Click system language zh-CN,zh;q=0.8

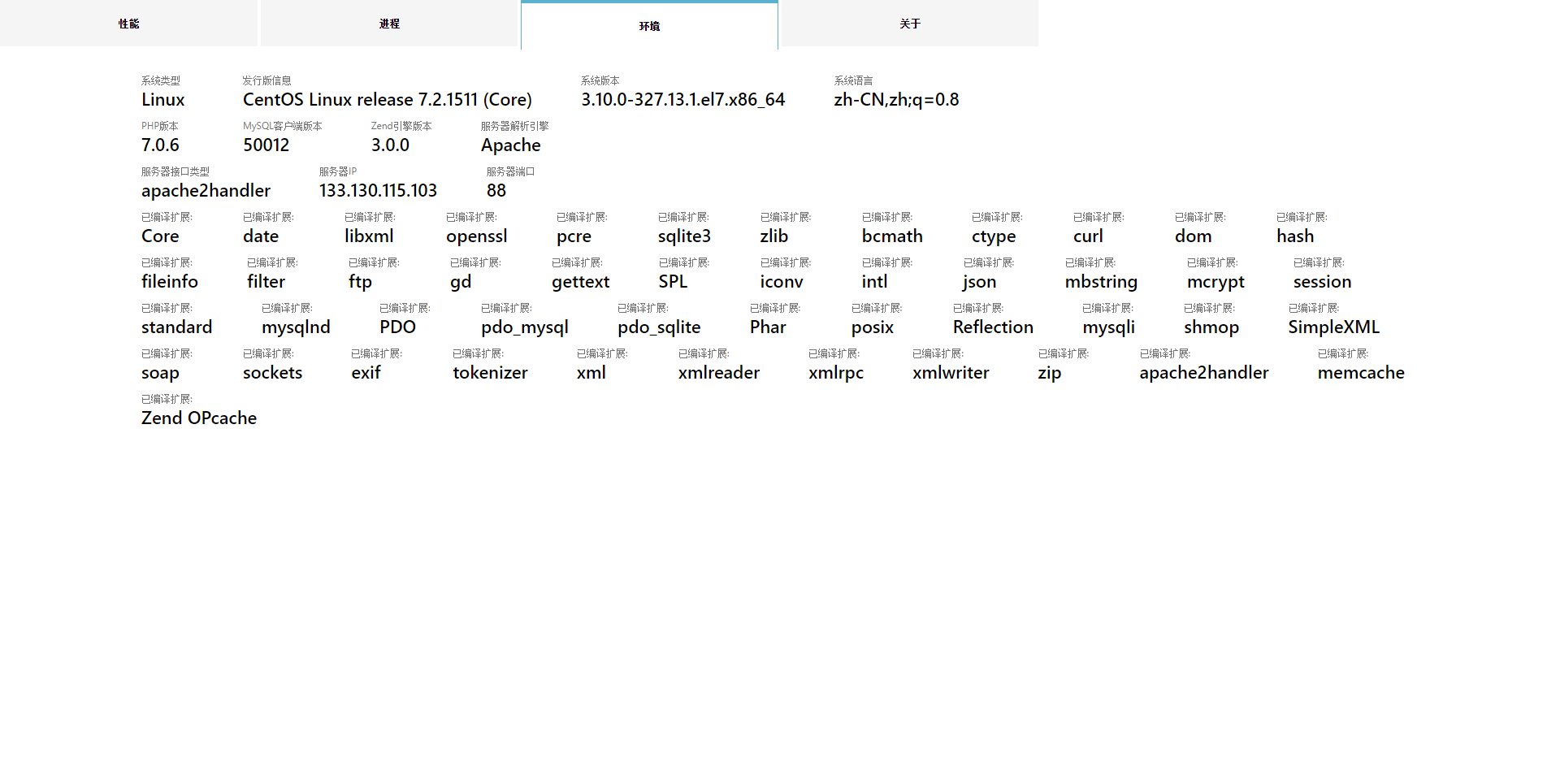tap(896, 100)
